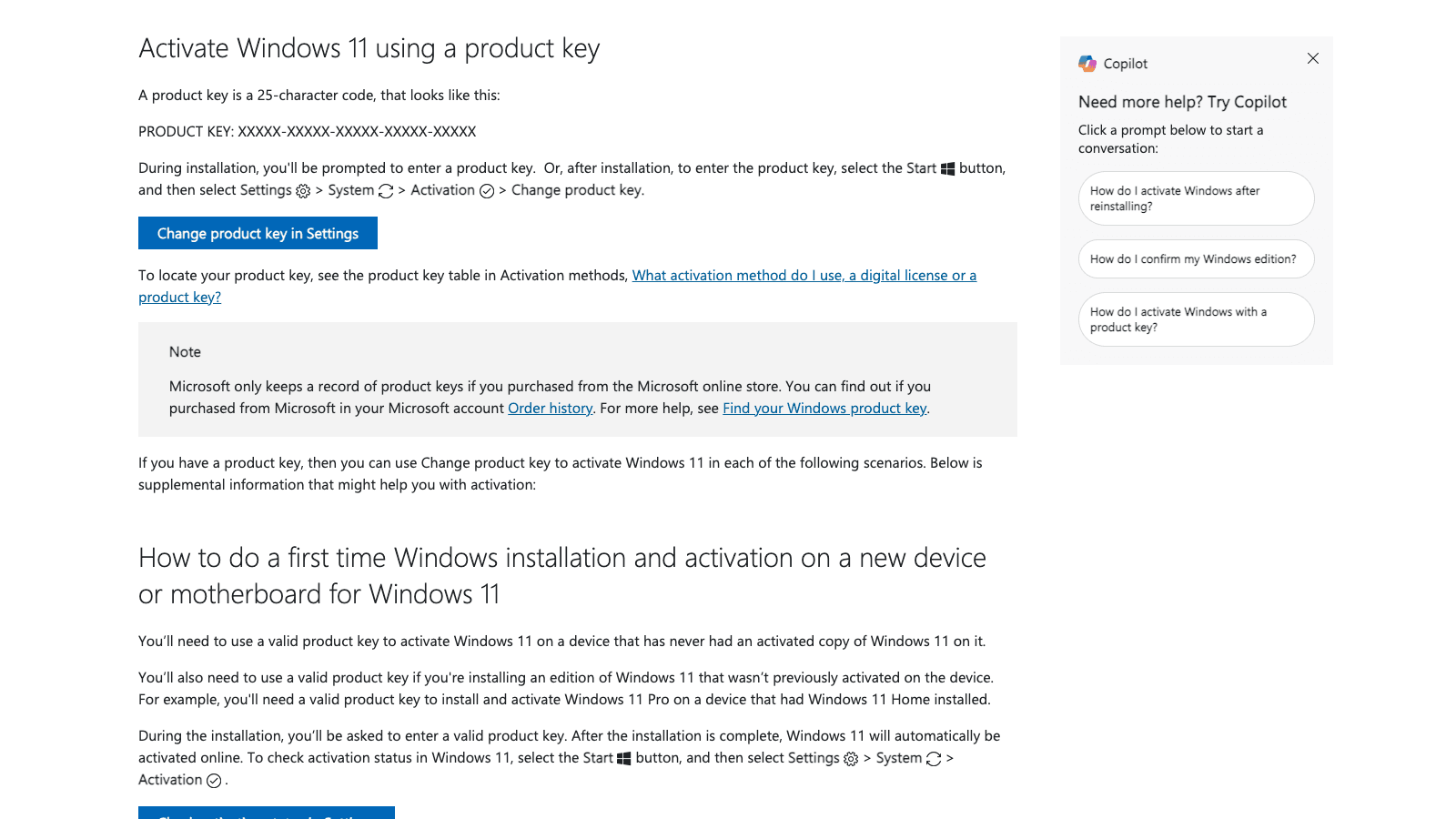1456x819 pixels.
Task: Open the Order history link
Action: (550, 408)
